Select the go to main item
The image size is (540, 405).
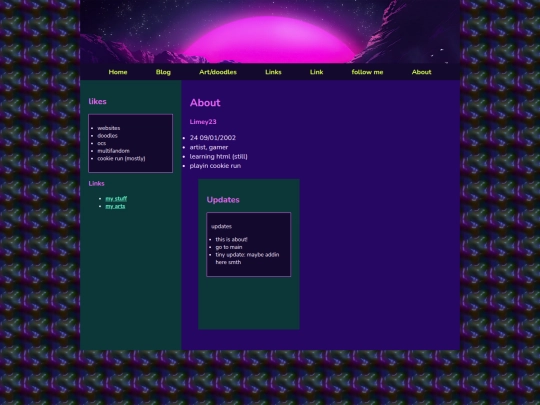coord(229,247)
